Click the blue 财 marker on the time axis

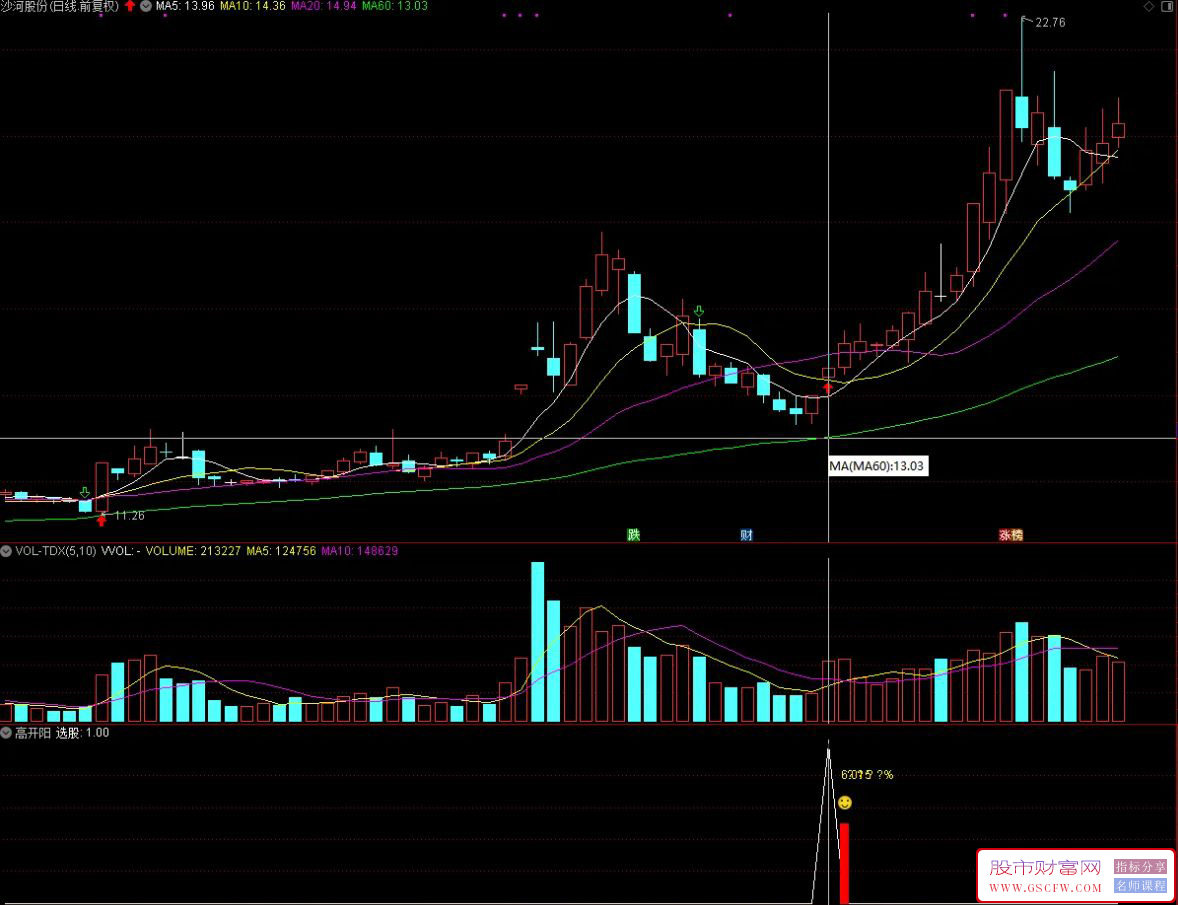[746, 535]
